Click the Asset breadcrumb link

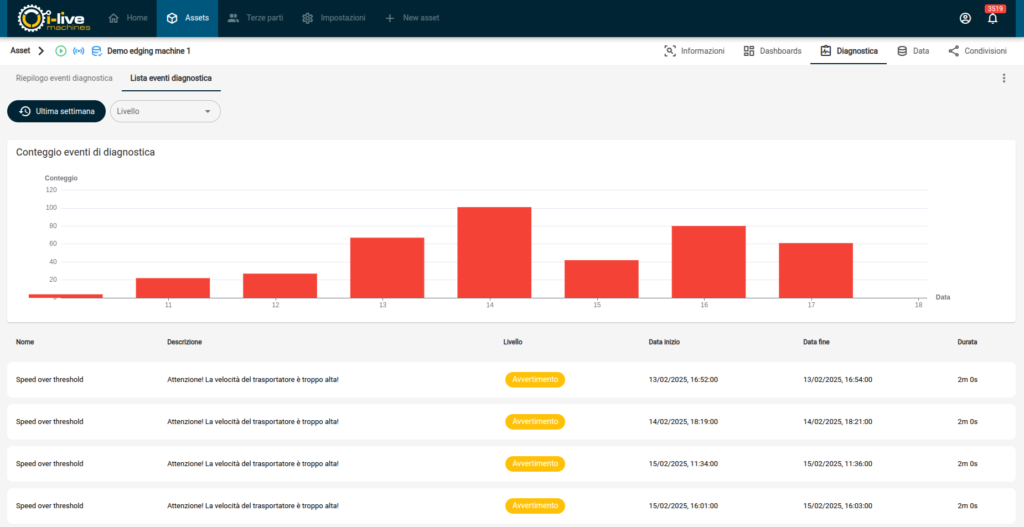click(20, 51)
